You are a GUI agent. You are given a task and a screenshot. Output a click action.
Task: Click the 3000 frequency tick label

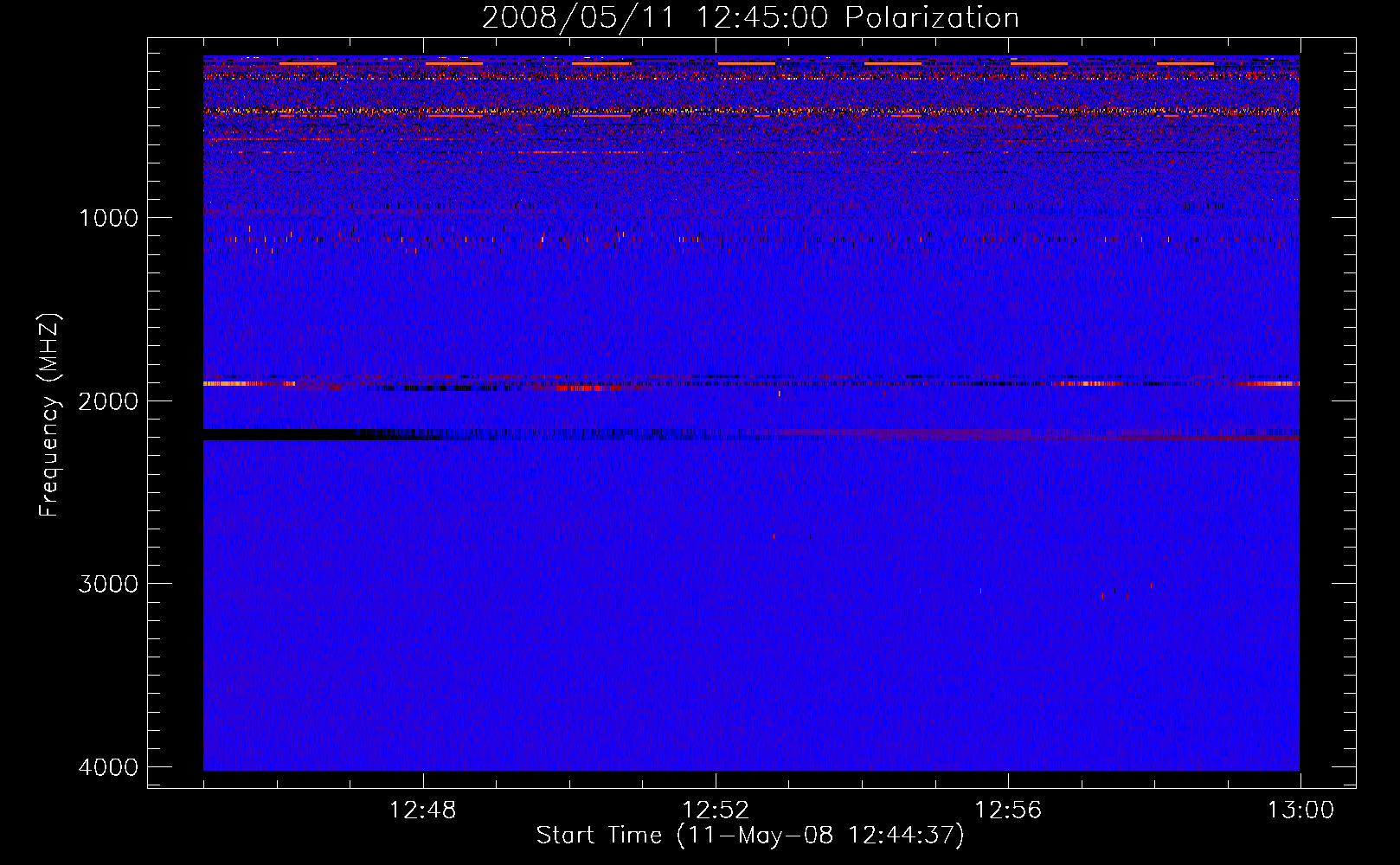(x=108, y=584)
